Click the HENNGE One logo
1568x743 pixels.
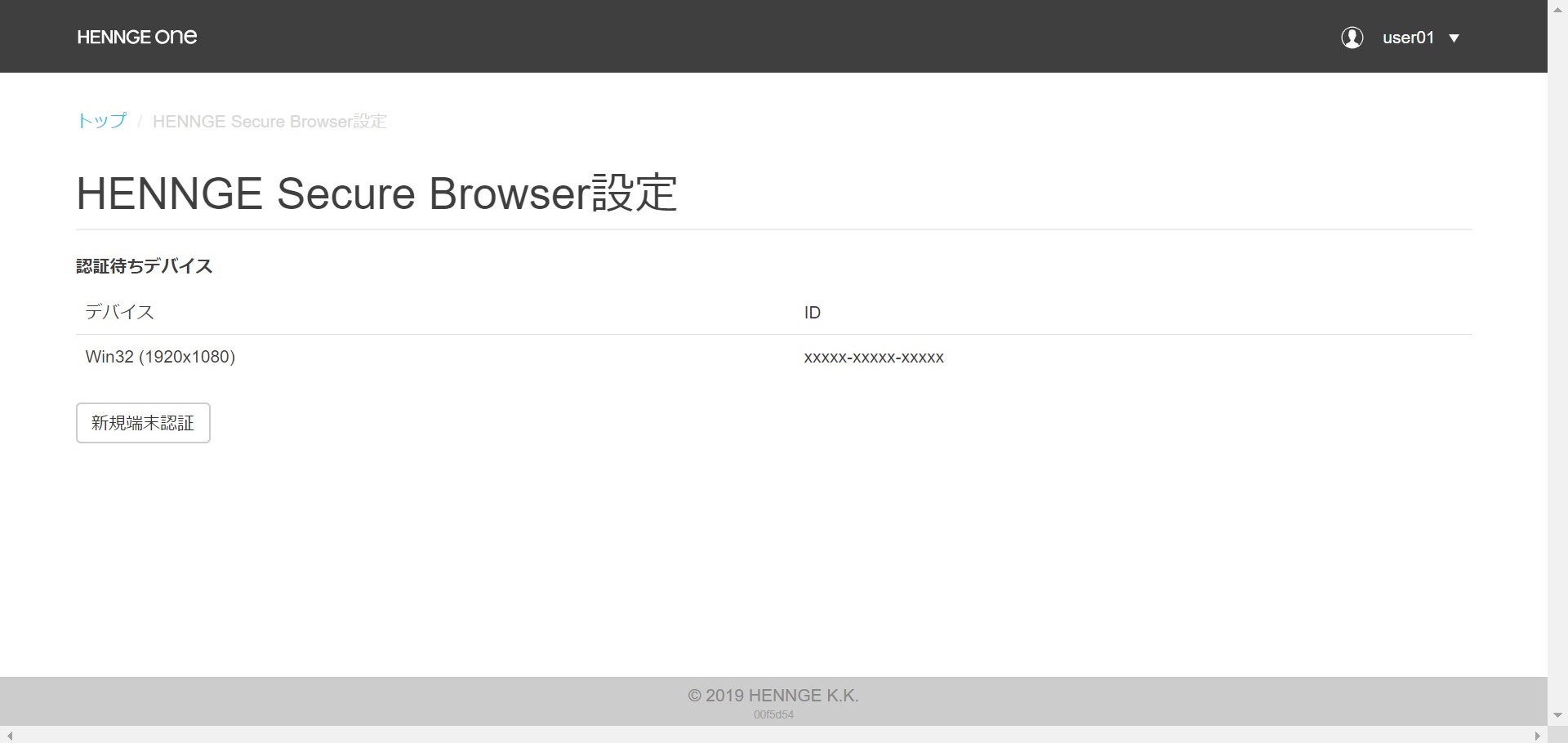pyautogui.click(x=137, y=37)
